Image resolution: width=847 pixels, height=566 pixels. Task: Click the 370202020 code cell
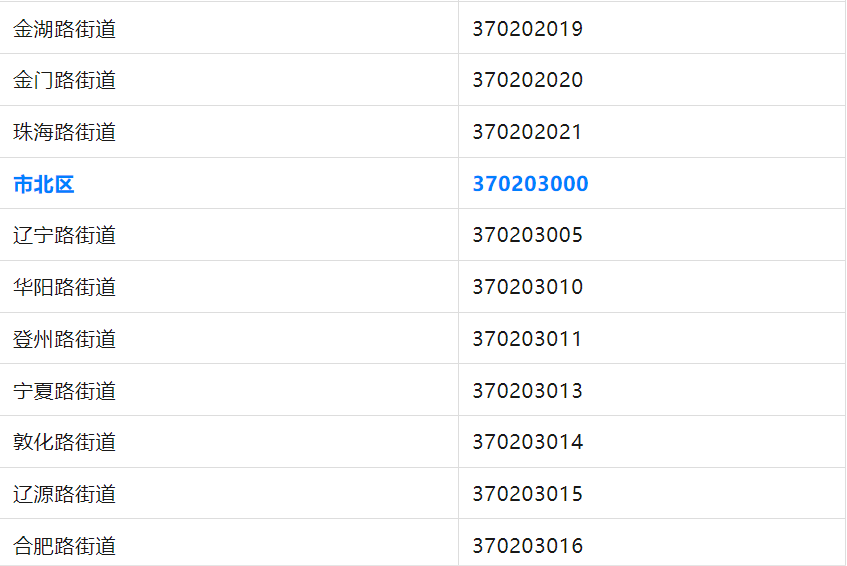coord(527,80)
